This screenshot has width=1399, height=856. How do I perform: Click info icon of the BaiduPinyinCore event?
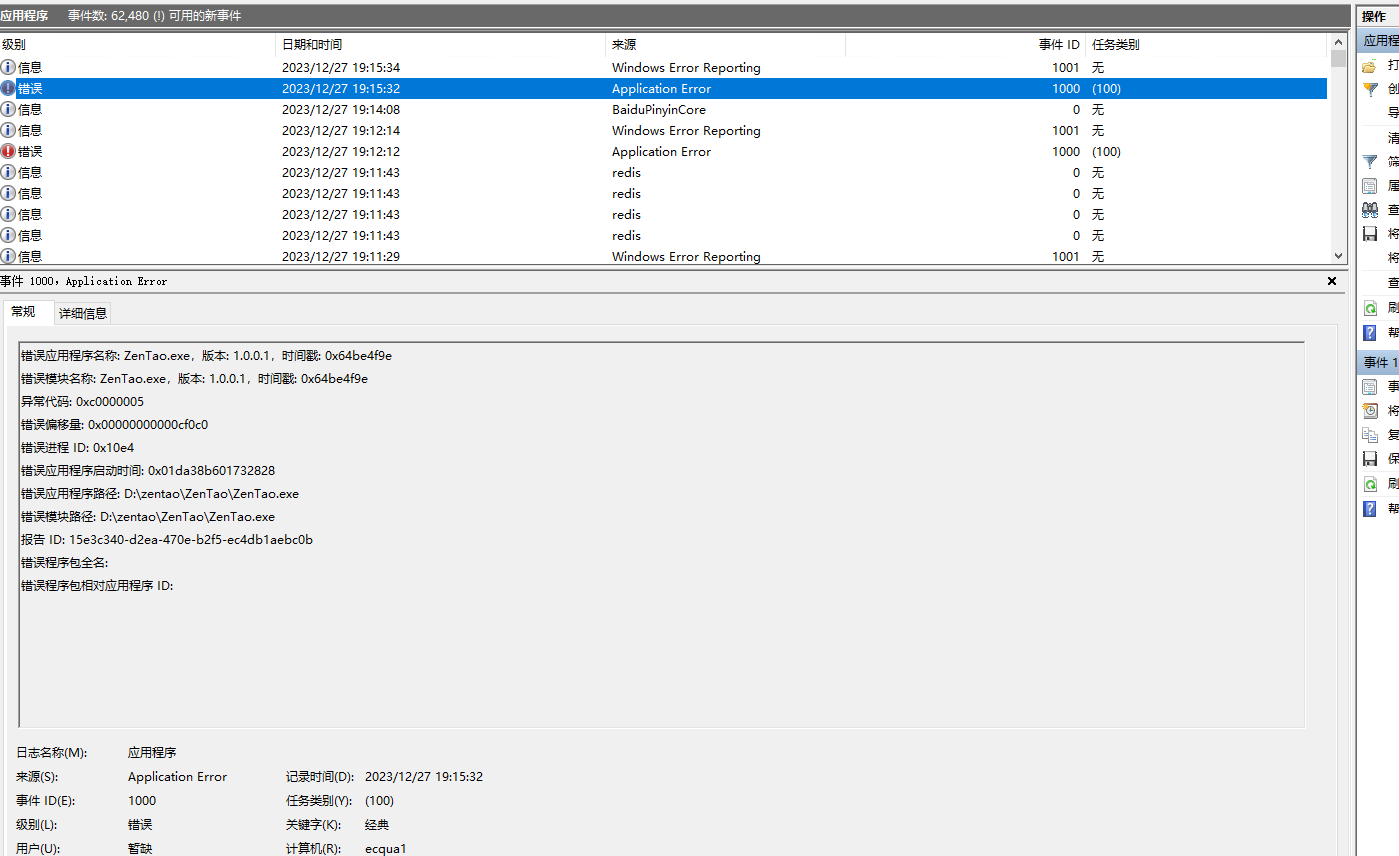click(8, 110)
